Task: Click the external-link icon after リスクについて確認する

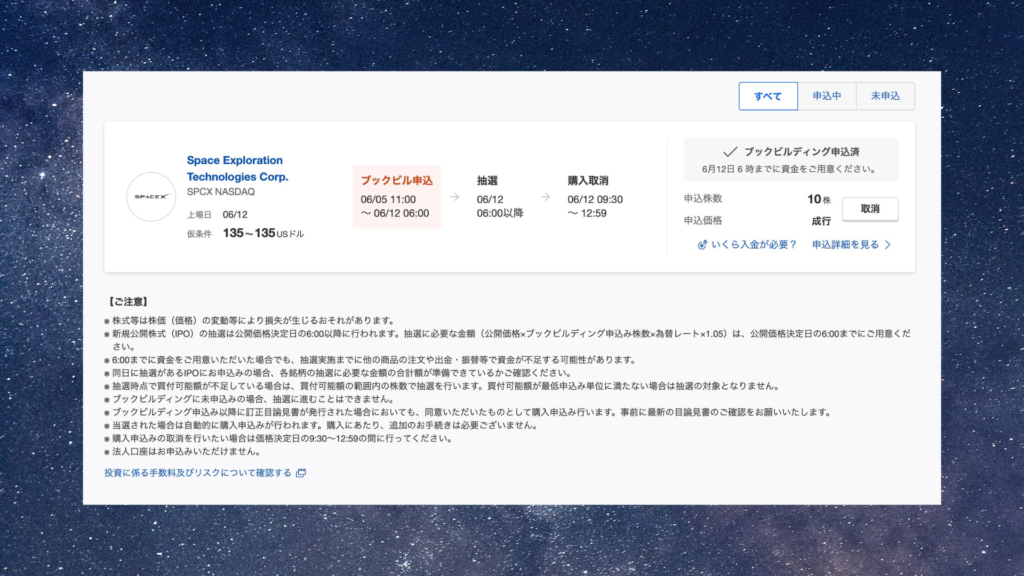Action: [300, 473]
